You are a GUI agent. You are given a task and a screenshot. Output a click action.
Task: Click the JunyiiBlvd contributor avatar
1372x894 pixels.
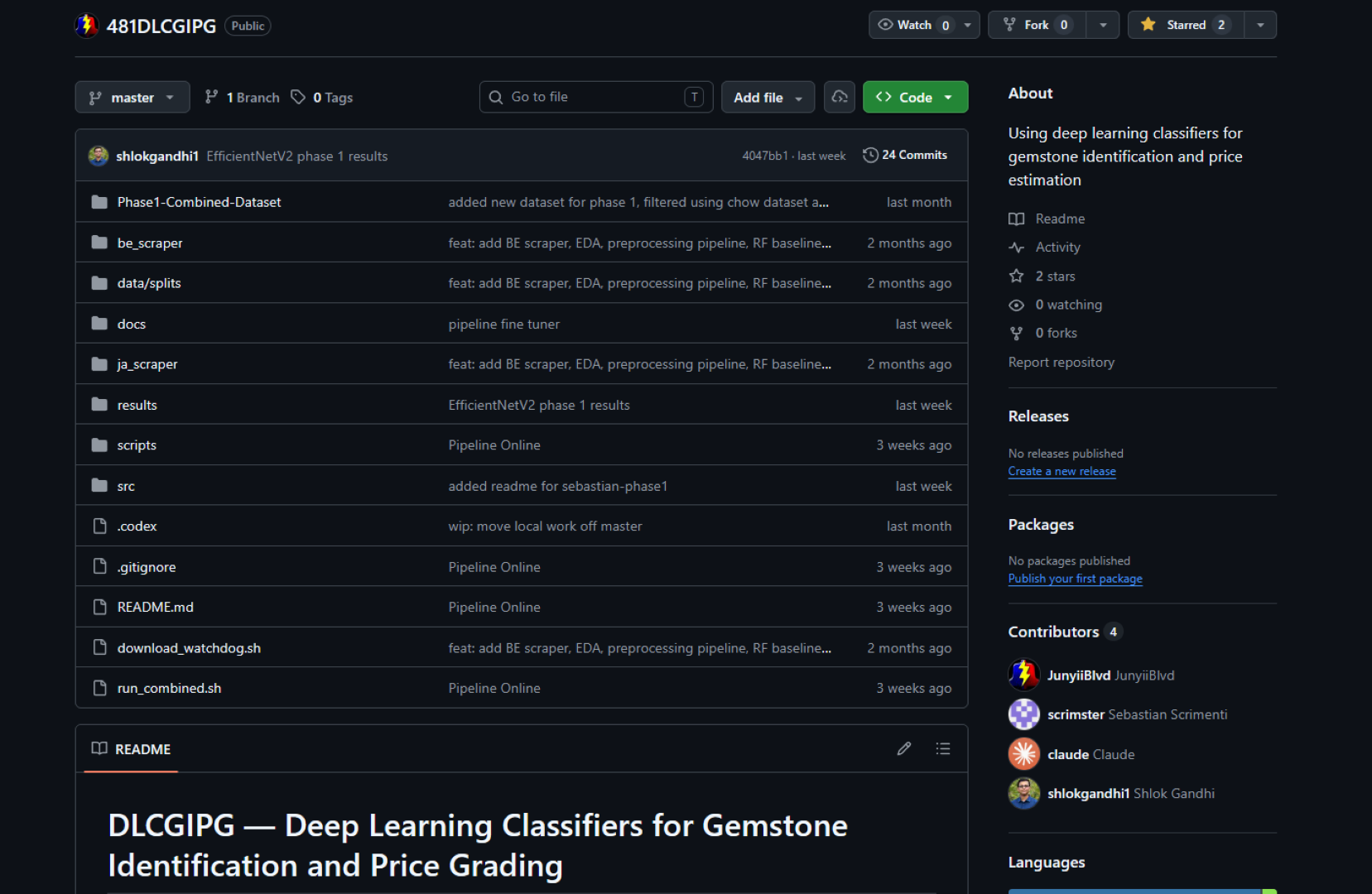[x=1024, y=675]
